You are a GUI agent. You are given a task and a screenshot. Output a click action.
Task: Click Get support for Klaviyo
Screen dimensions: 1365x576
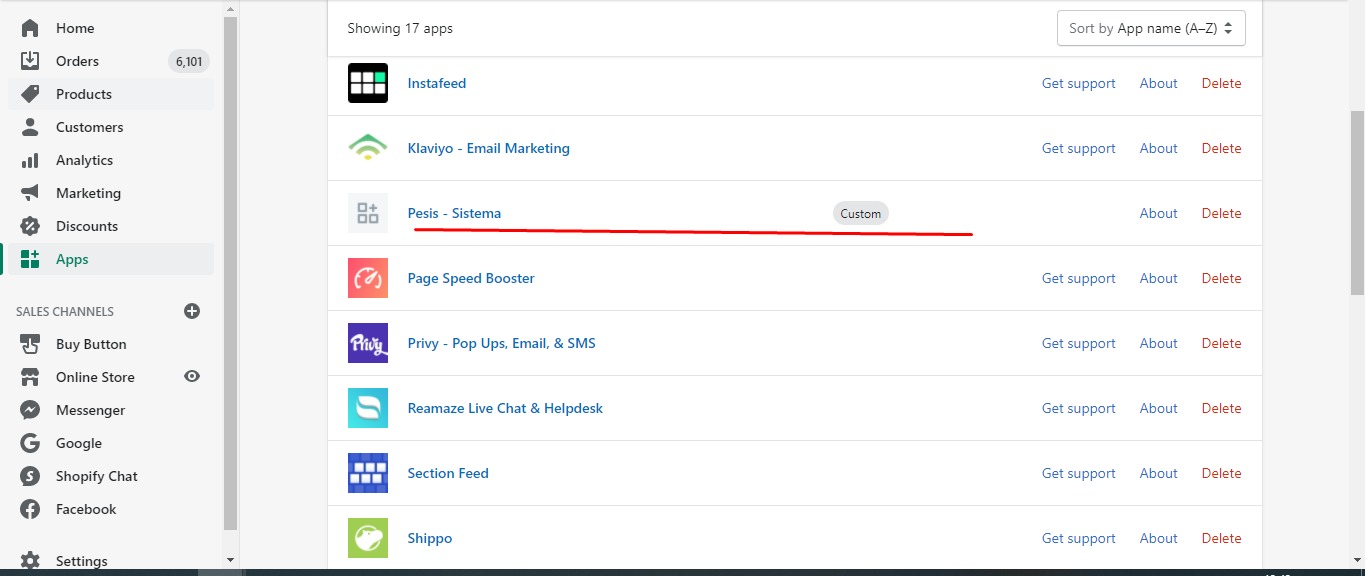click(1078, 148)
